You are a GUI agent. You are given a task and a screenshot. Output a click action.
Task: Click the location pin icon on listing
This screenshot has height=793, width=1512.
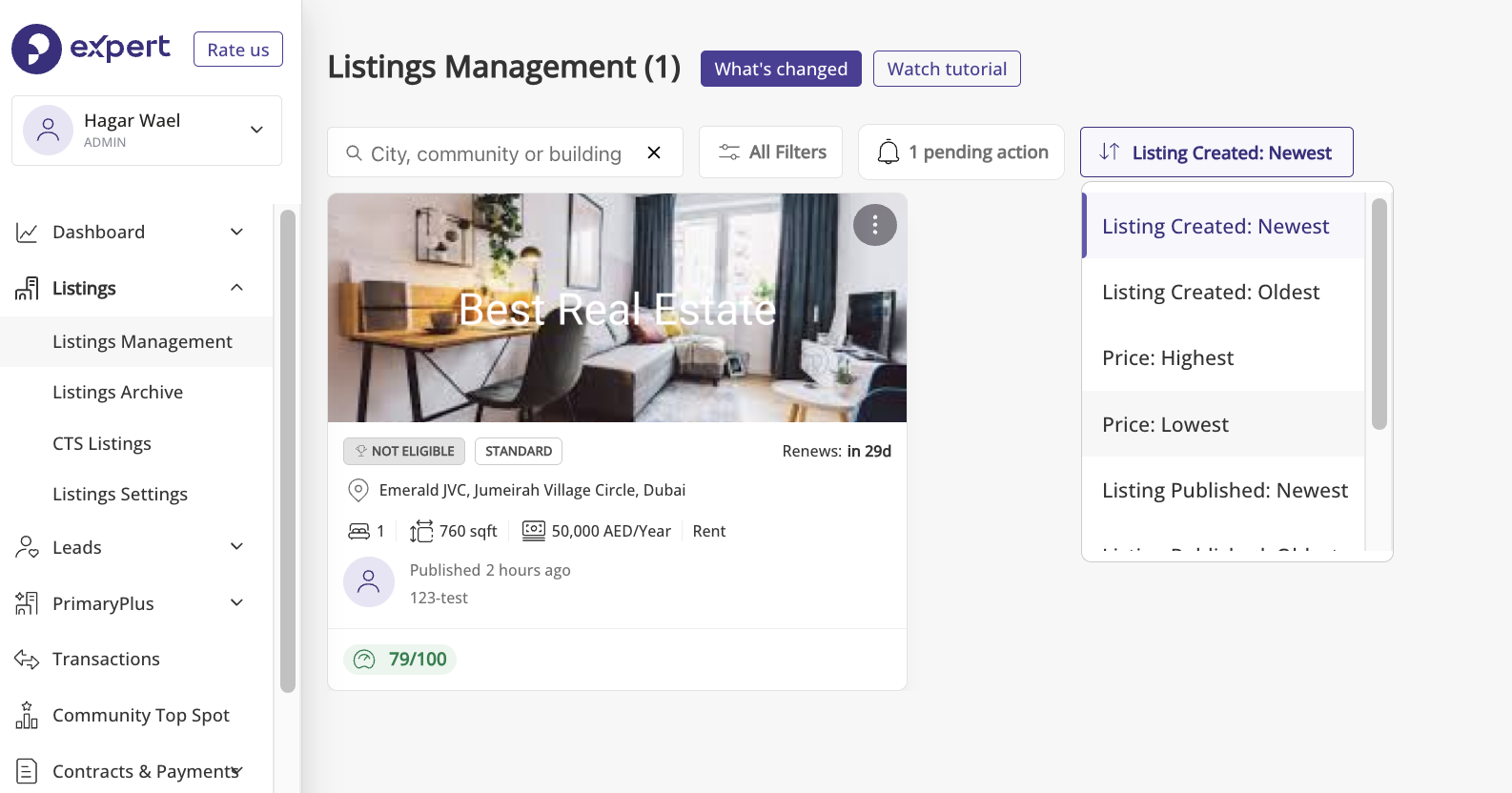358,491
